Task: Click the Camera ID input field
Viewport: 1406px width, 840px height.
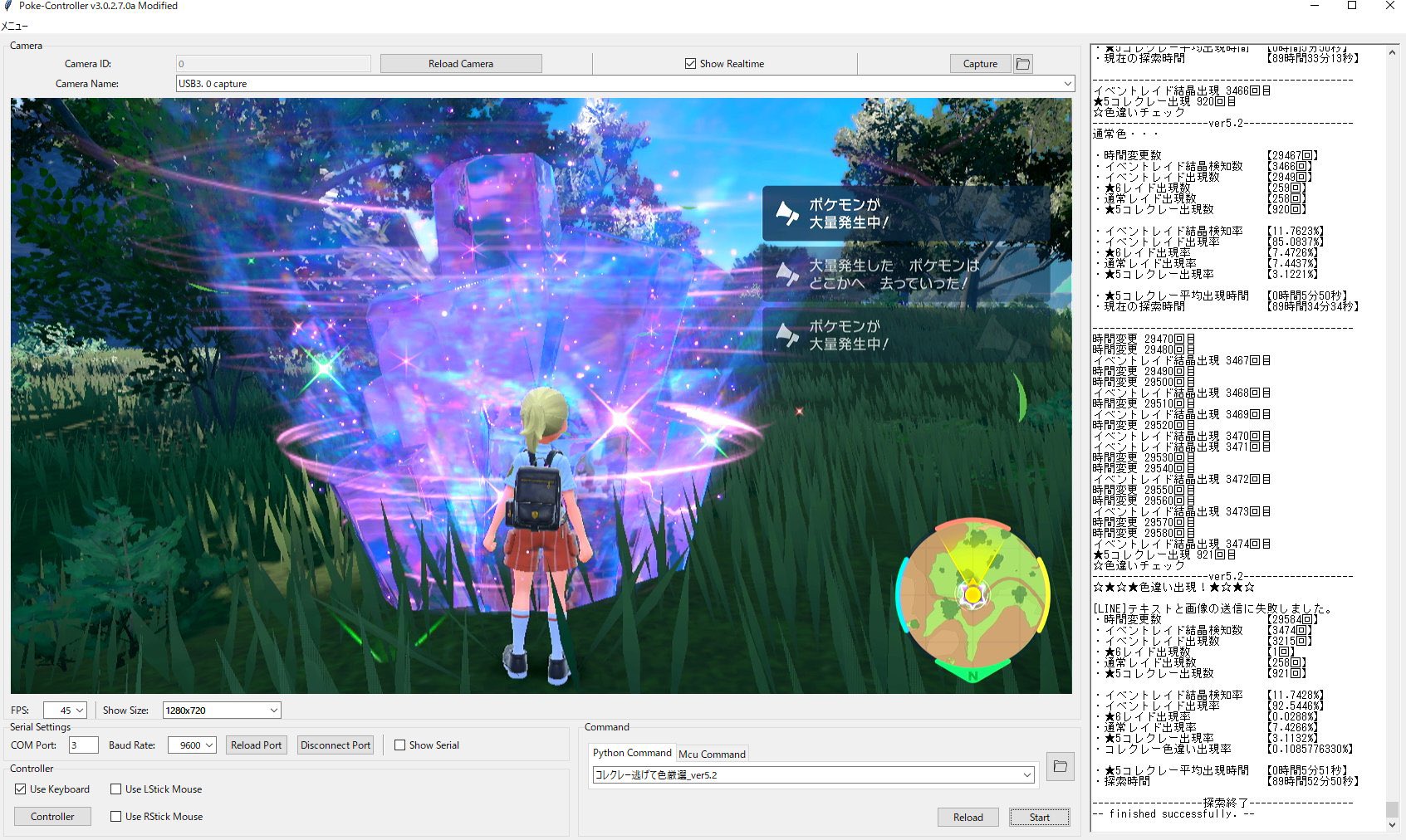Action: point(273,64)
